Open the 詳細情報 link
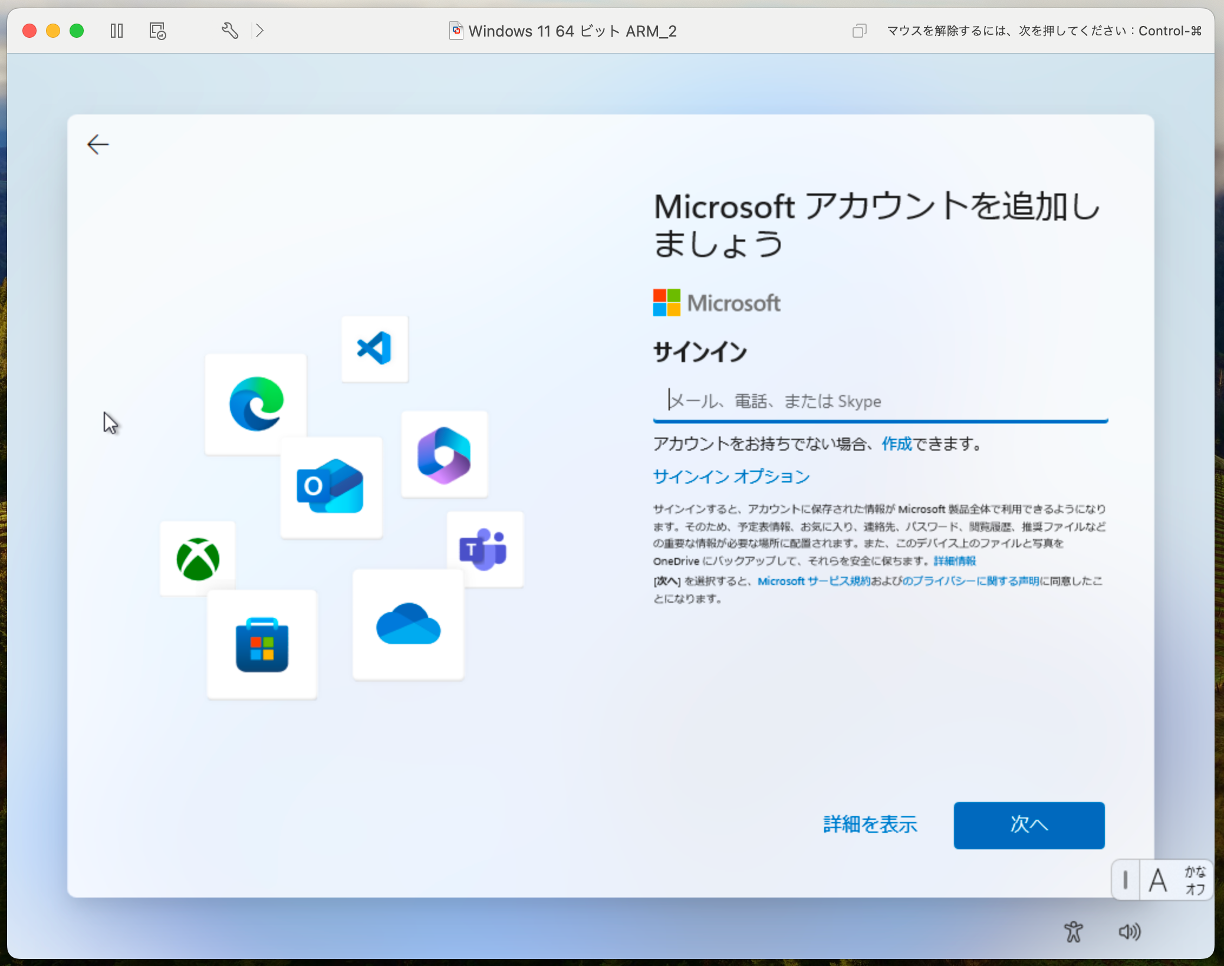The image size is (1224, 966). pos(954,562)
